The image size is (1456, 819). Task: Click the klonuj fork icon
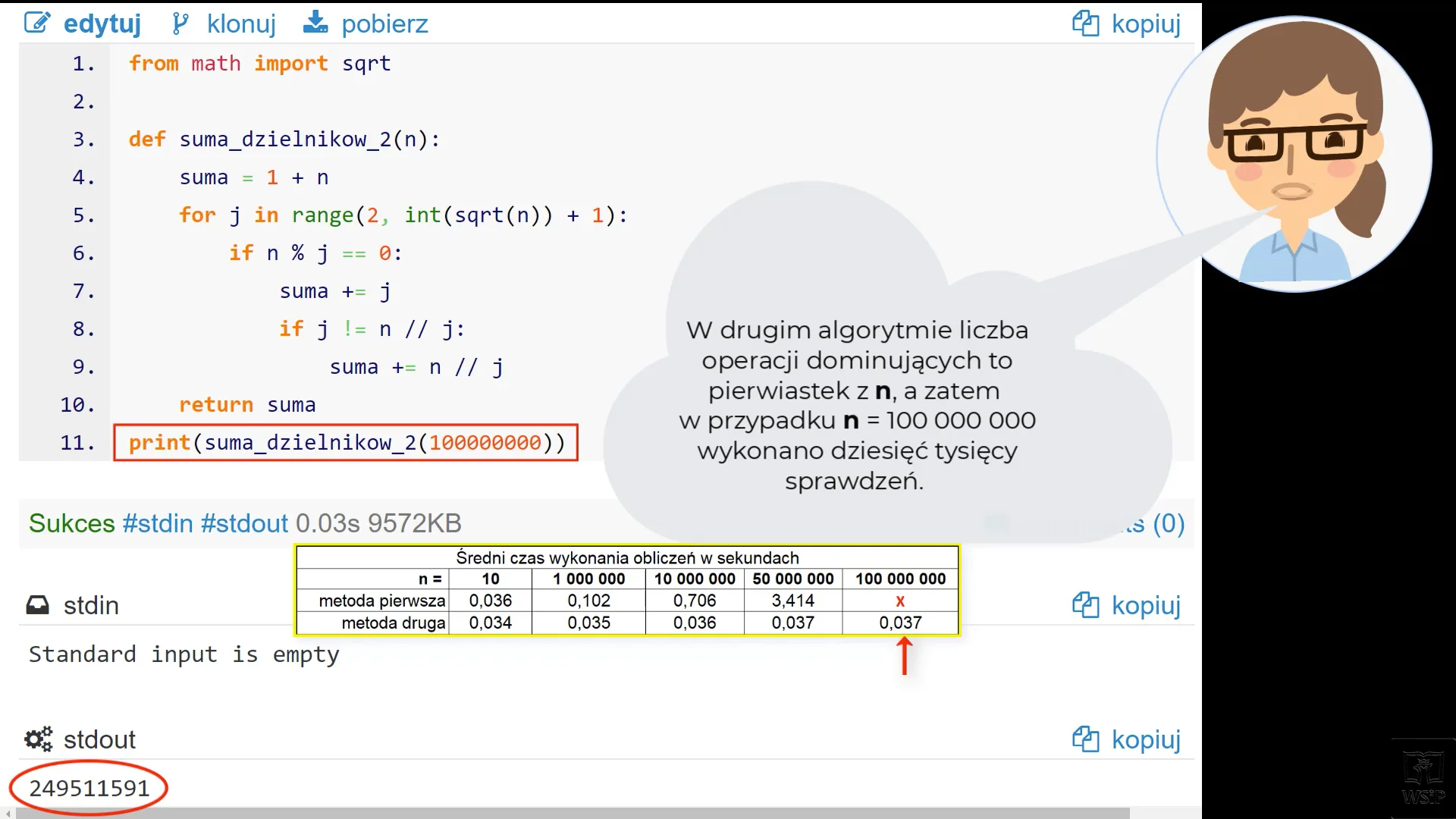[x=180, y=24]
